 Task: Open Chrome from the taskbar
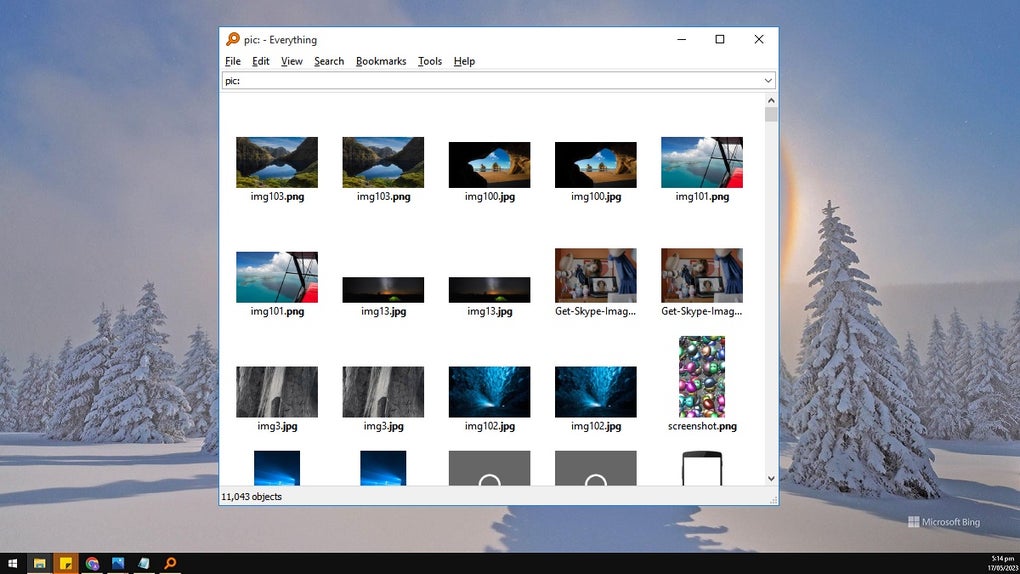(92, 564)
